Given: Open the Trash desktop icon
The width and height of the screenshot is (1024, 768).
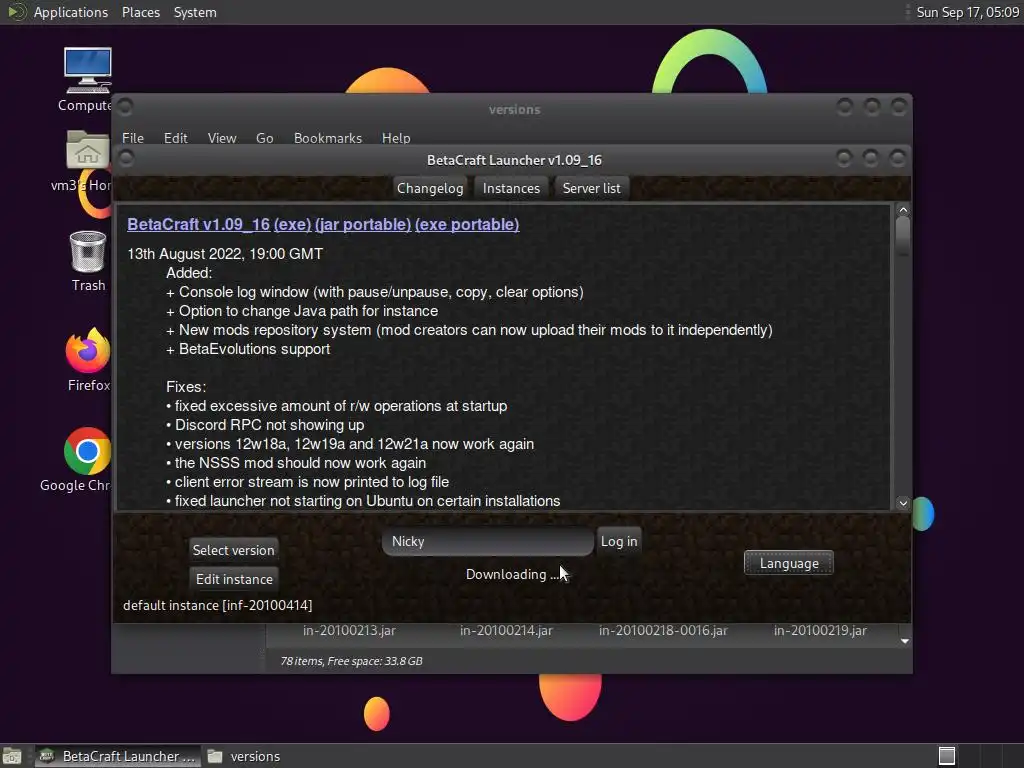Looking at the screenshot, I should (88, 261).
